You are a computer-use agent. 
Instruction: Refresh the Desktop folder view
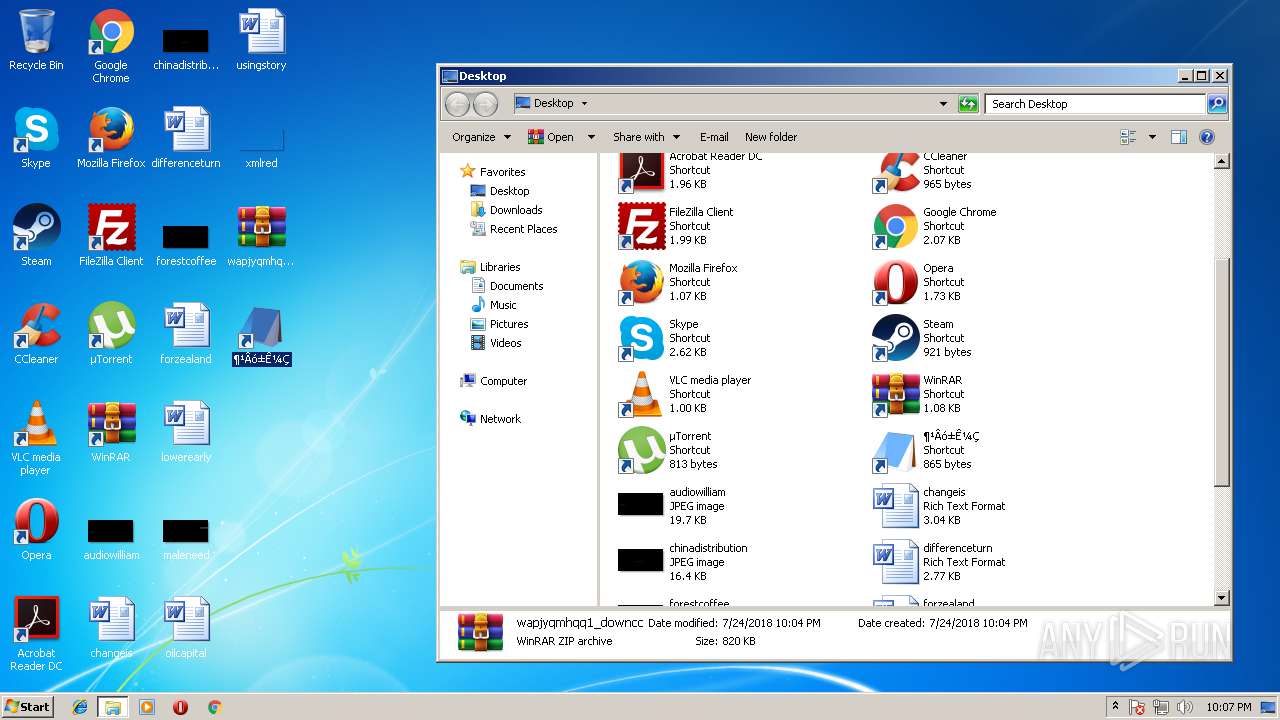968,104
